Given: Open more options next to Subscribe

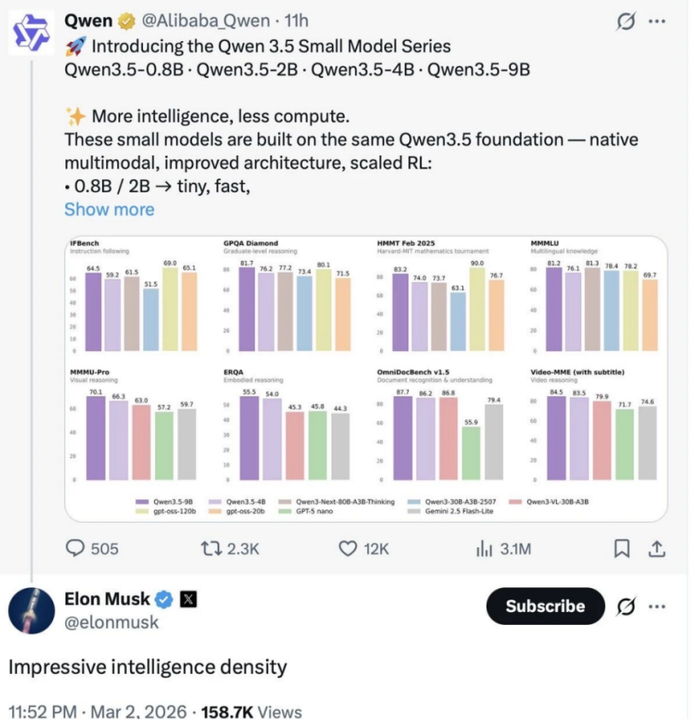Looking at the screenshot, I should click(x=657, y=606).
